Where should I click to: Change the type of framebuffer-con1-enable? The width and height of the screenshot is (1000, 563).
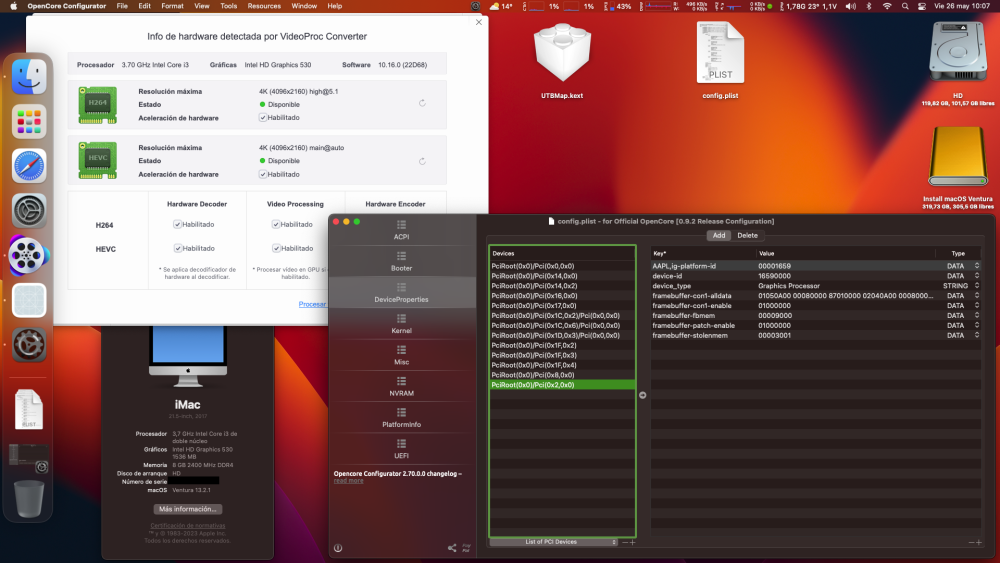[976, 305]
